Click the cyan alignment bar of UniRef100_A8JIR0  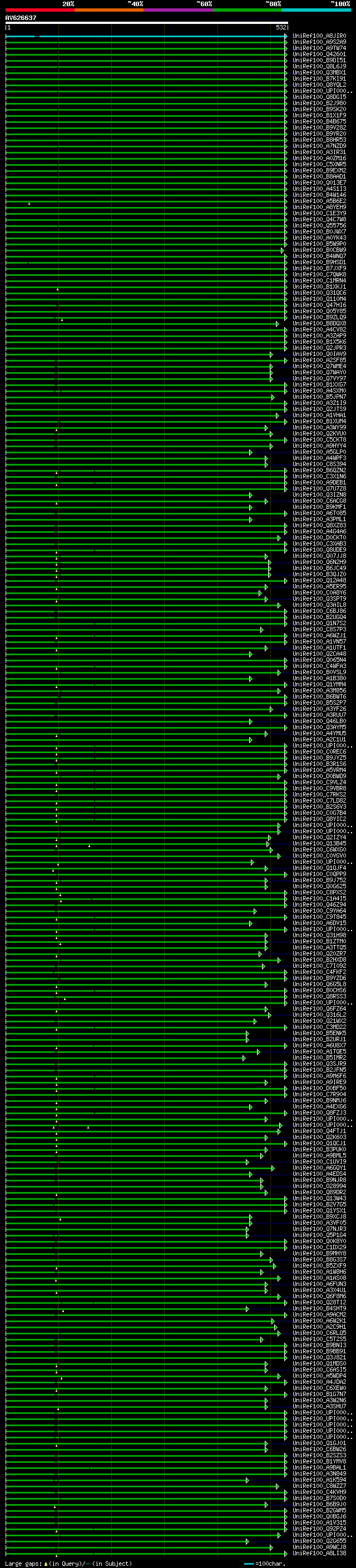(x=146, y=36)
